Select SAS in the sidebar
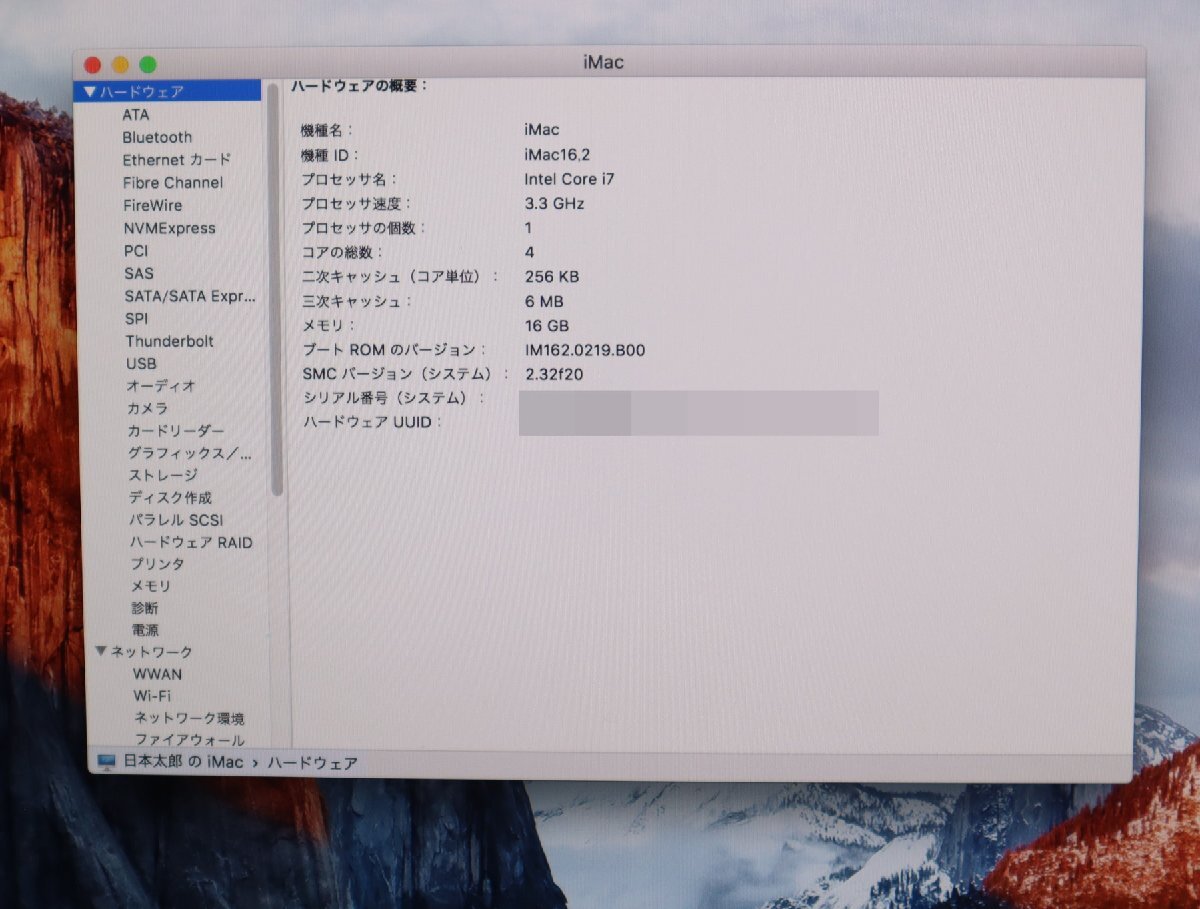1200x909 pixels. click(139, 273)
